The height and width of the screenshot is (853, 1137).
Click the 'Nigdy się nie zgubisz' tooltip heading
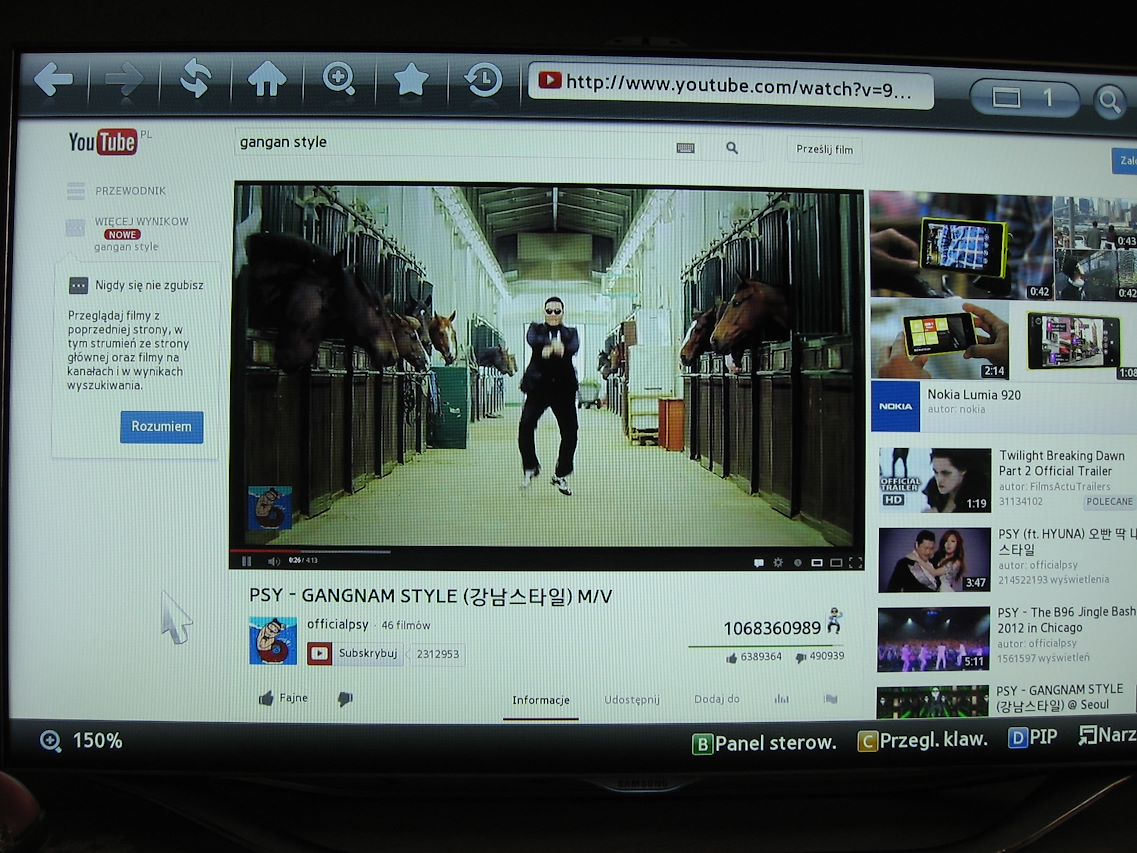149,285
